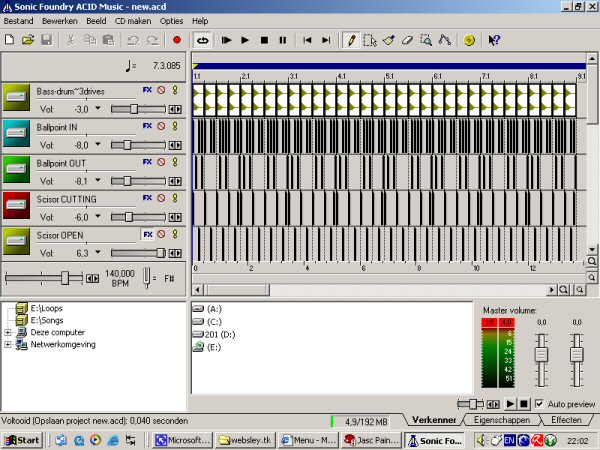Select the Envelope edit tool
This screenshot has height=450, width=600.
coord(445,40)
